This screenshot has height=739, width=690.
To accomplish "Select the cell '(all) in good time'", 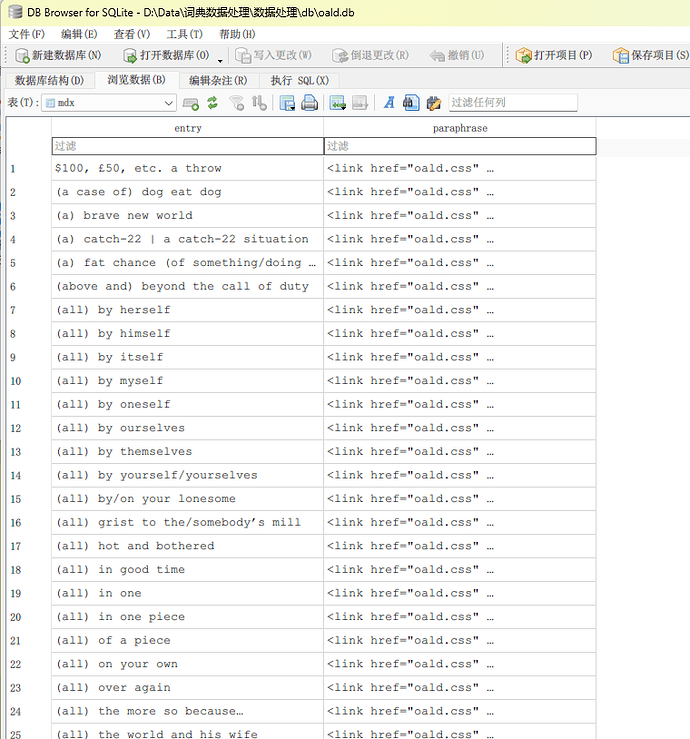I will (x=188, y=569).
